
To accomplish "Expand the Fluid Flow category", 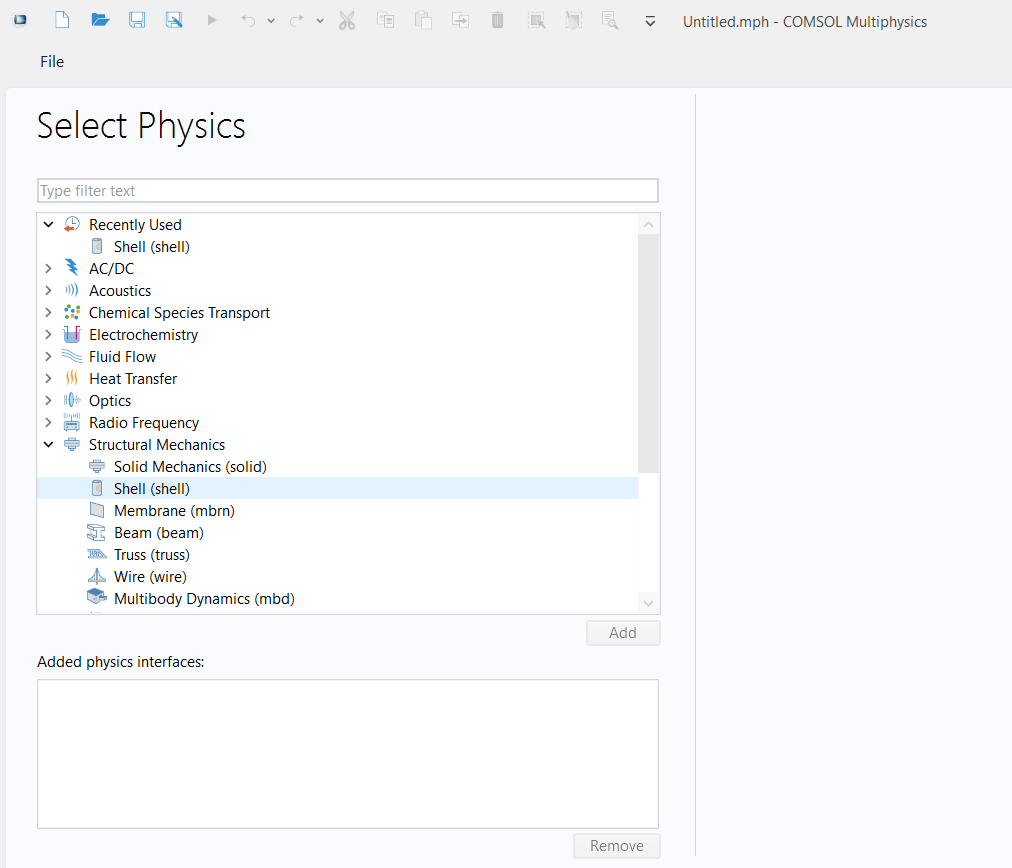I will pos(48,357).
